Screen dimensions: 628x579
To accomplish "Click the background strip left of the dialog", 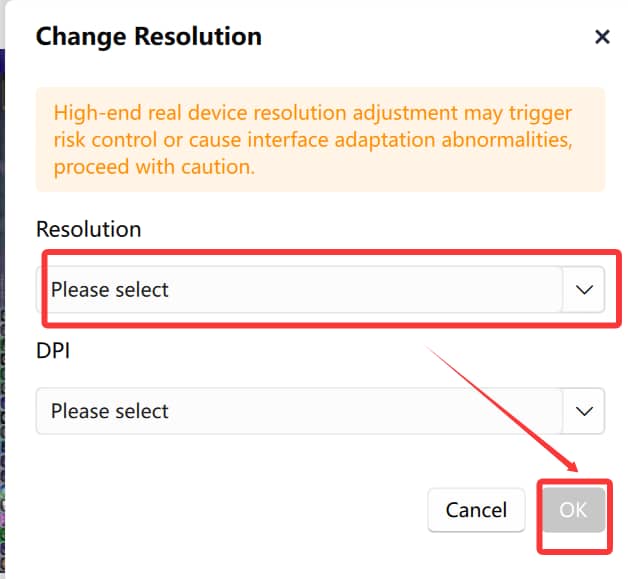I will [3, 300].
